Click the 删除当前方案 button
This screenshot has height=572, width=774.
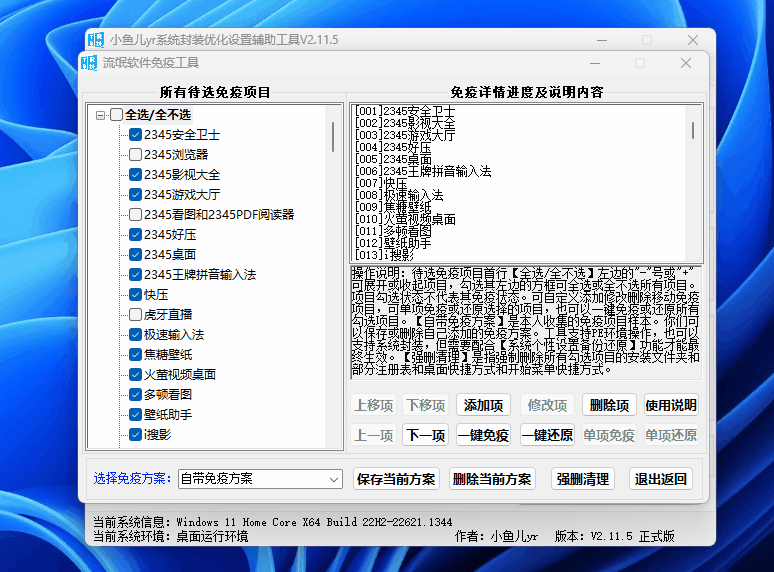(492, 479)
